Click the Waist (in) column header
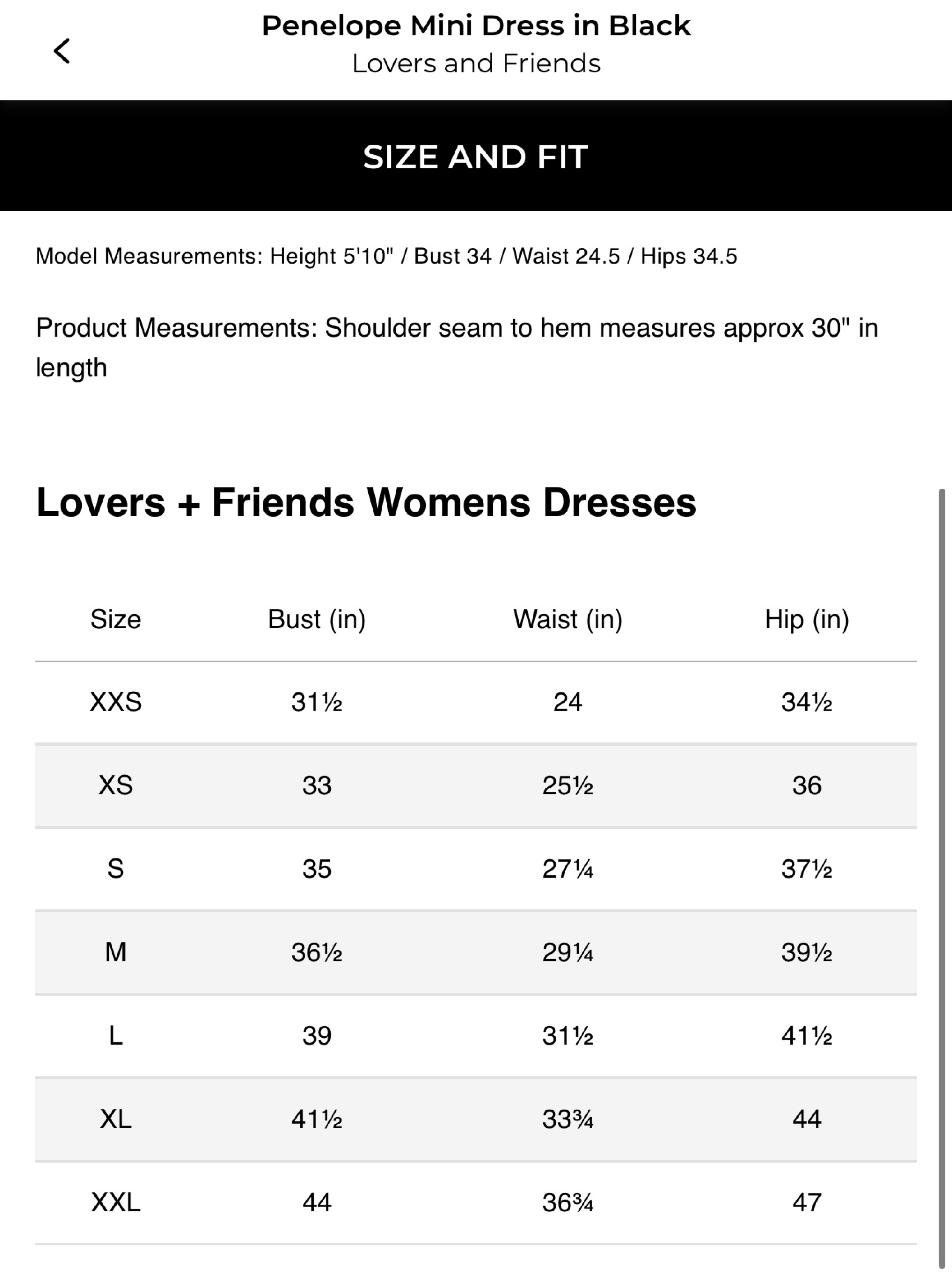 (568, 620)
